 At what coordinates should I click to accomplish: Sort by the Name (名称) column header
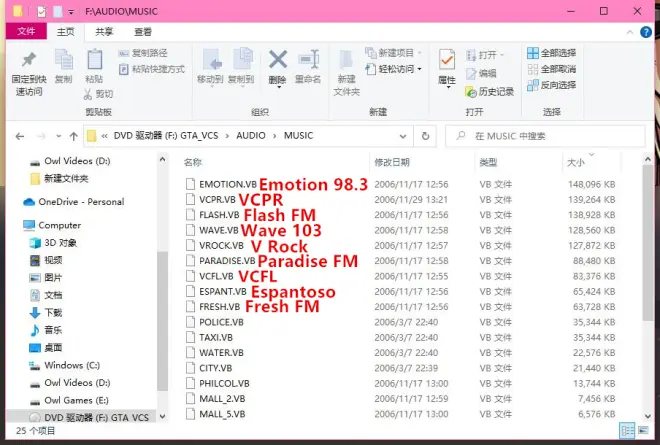[193, 162]
